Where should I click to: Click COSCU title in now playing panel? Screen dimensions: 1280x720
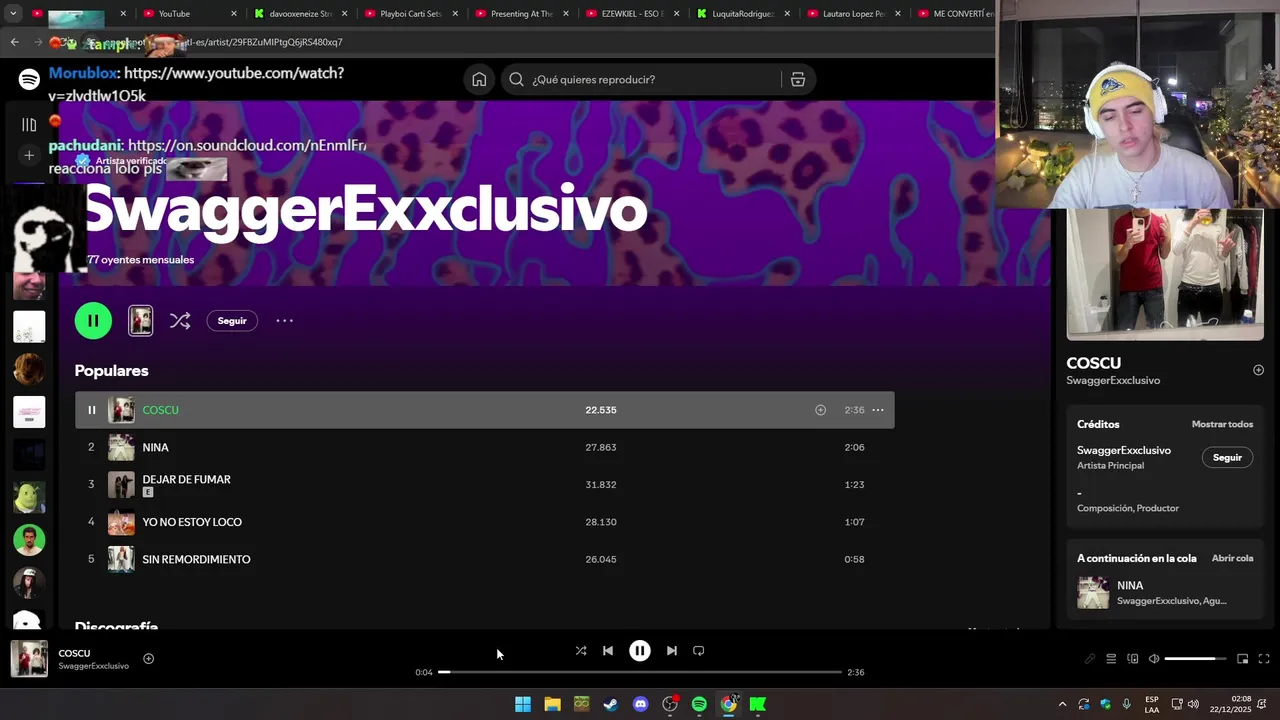(1093, 363)
